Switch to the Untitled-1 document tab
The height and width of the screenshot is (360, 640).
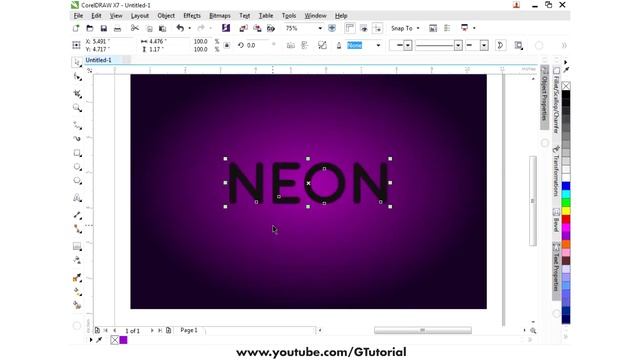click(x=98, y=60)
